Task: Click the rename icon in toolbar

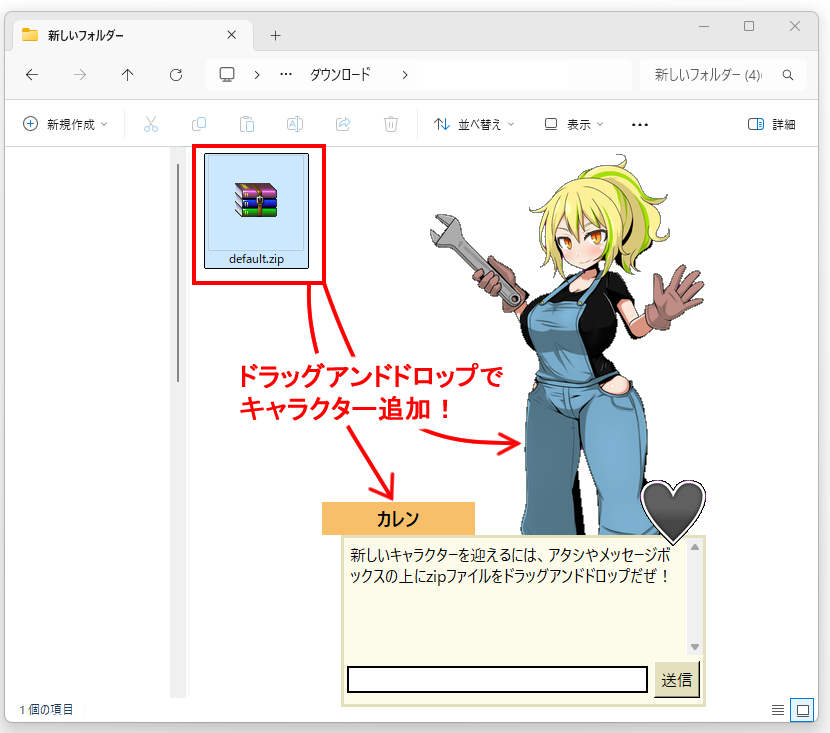Action: pos(295,124)
